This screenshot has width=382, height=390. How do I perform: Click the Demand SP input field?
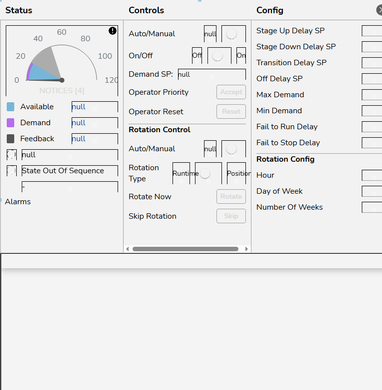point(212,74)
